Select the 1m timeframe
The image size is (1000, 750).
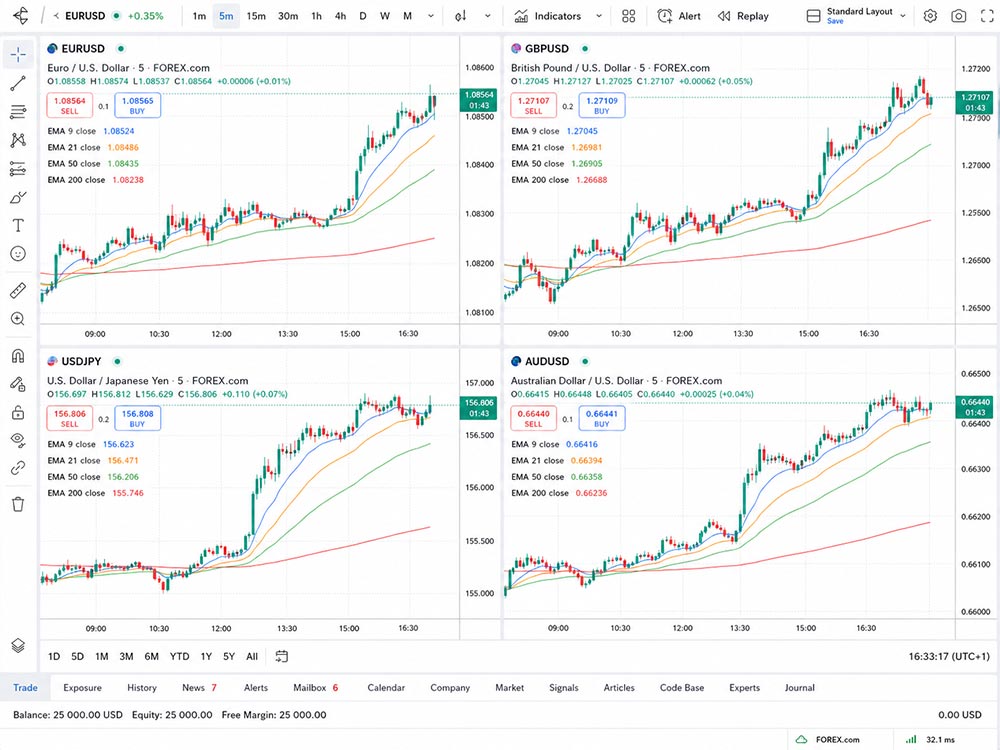[200, 16]
